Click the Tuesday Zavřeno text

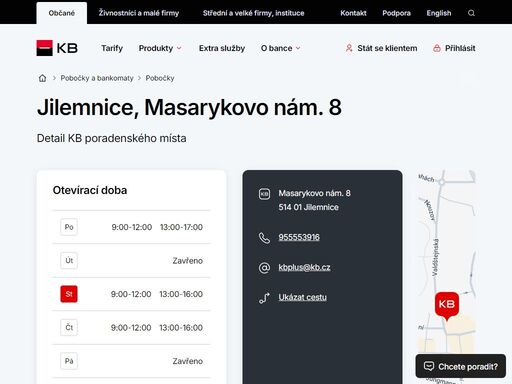188,261
